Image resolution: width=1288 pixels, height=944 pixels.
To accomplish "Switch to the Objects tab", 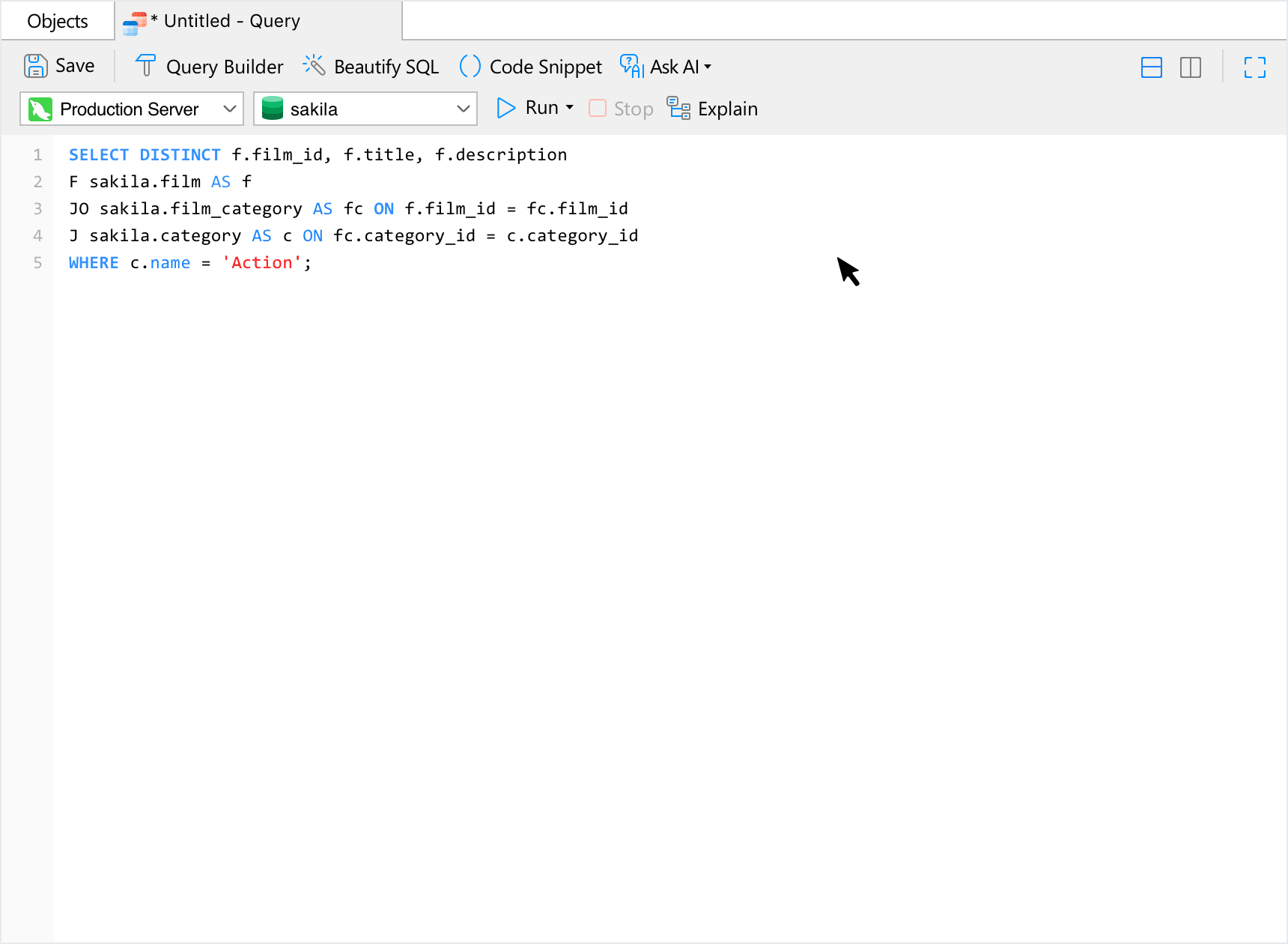I will [58, 21].
